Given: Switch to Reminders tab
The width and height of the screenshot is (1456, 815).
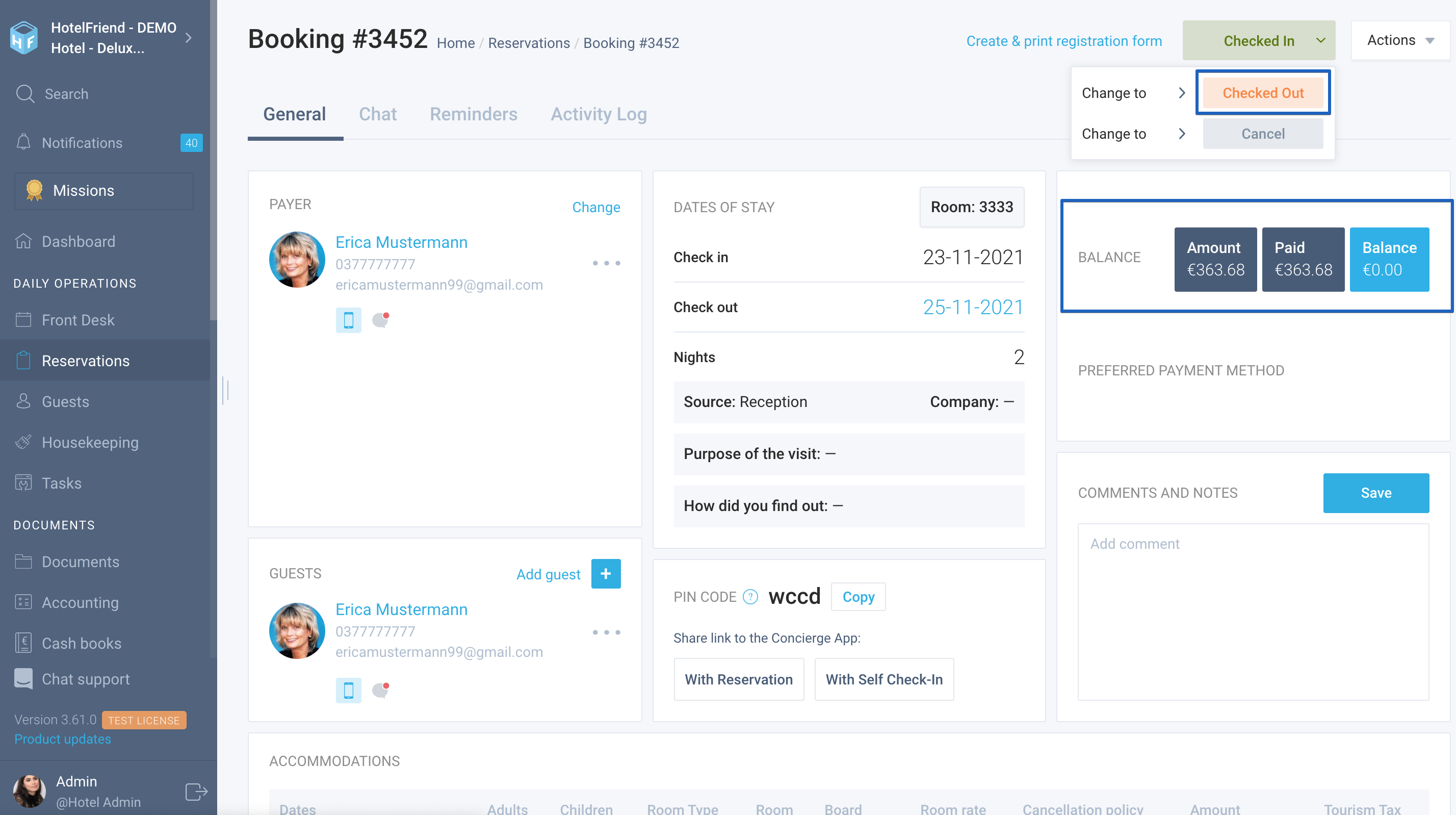Looking at the screenshot, I should tap(474, 114).
